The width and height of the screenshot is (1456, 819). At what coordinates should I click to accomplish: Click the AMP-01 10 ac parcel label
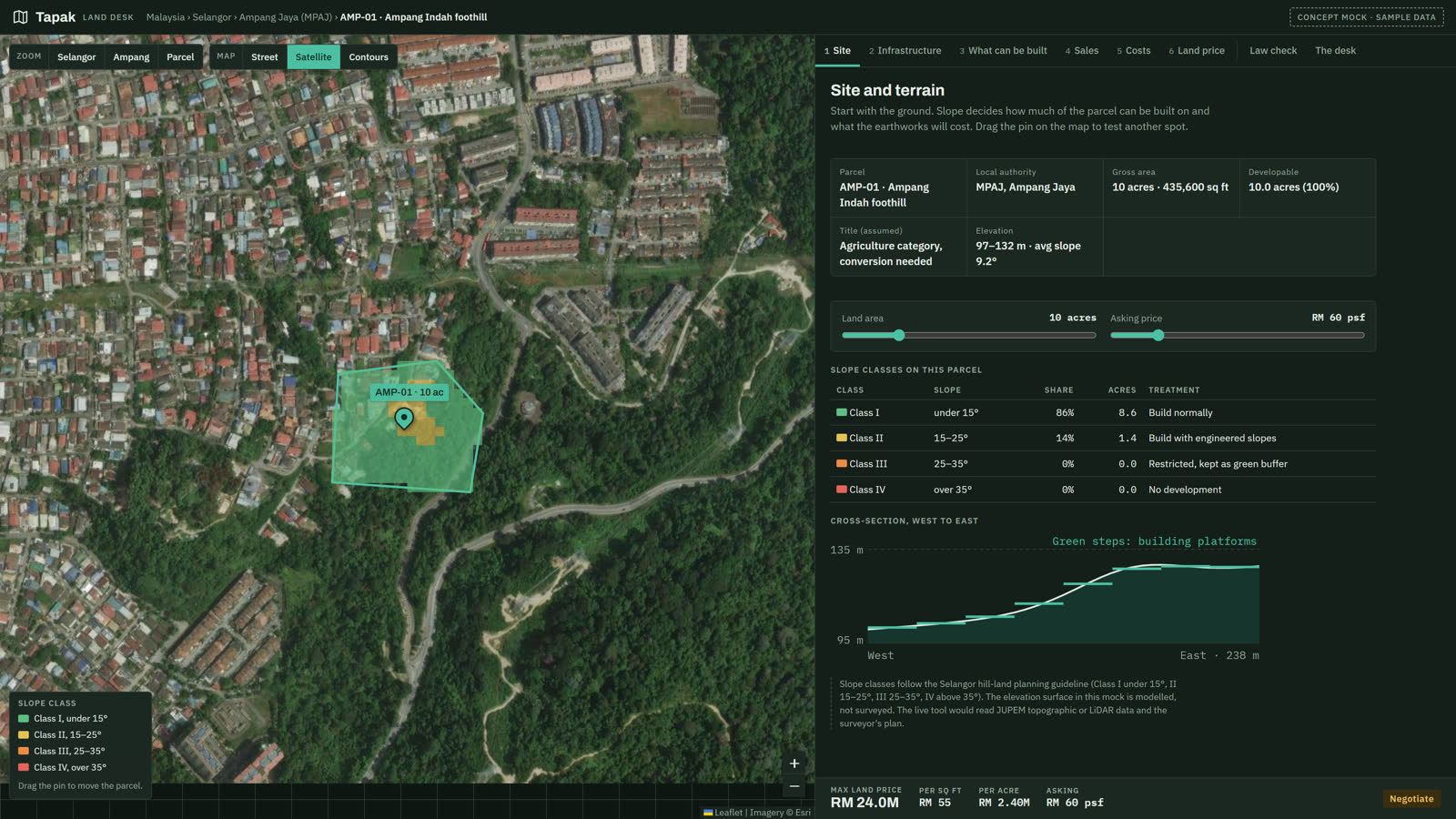coord(409,392)
